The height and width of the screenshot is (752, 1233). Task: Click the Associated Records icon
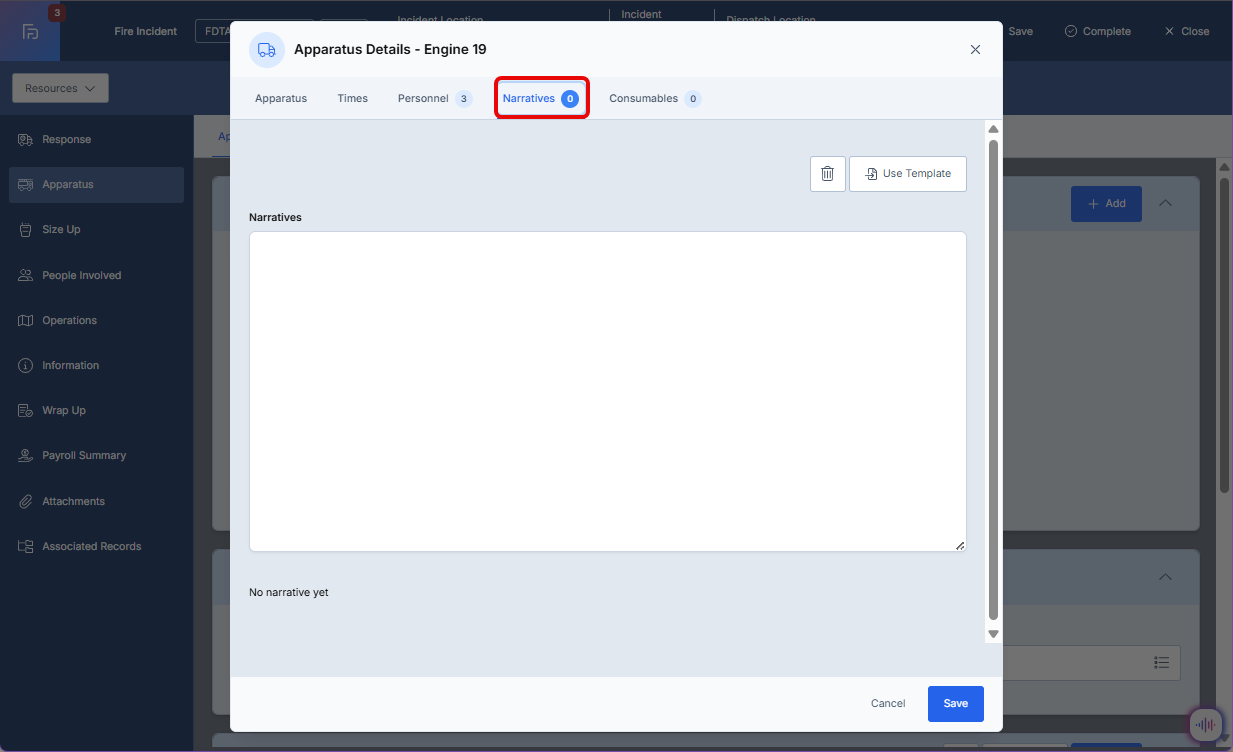26,547
